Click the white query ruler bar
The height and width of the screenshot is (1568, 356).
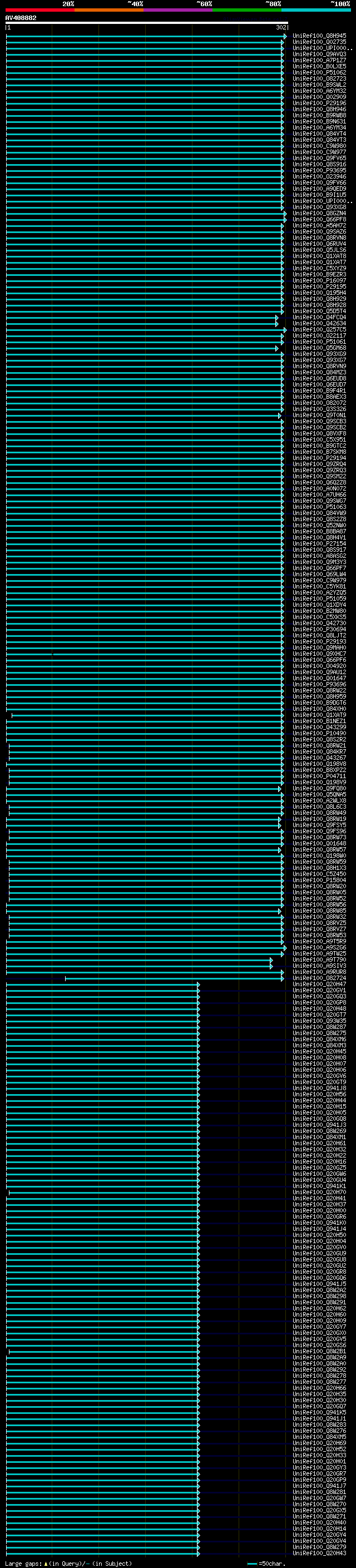tap(147, 22)
